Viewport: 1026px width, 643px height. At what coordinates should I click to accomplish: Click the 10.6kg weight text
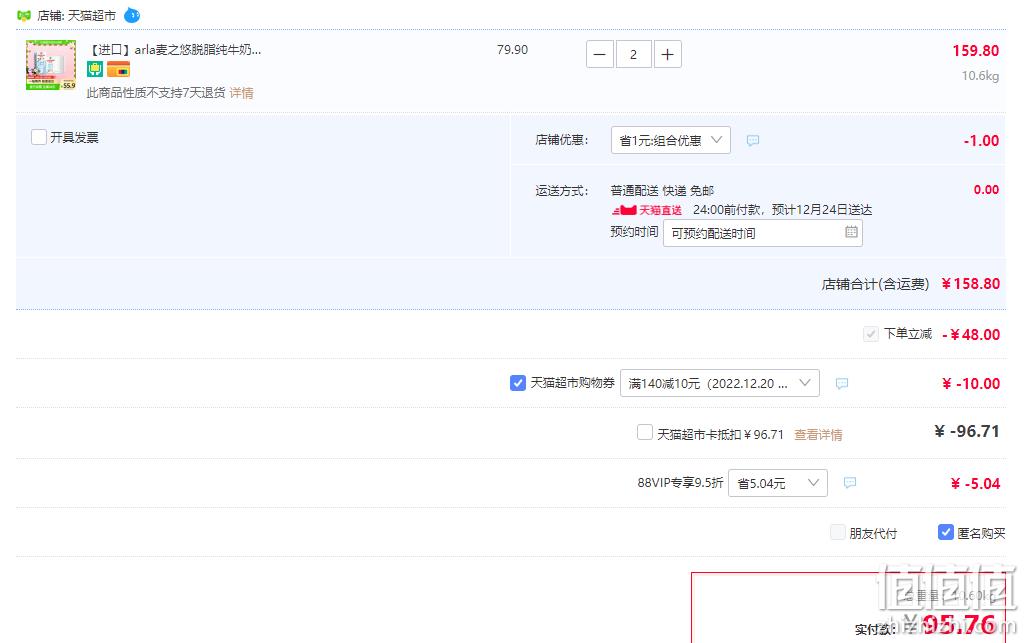click(x=980, y=76)
